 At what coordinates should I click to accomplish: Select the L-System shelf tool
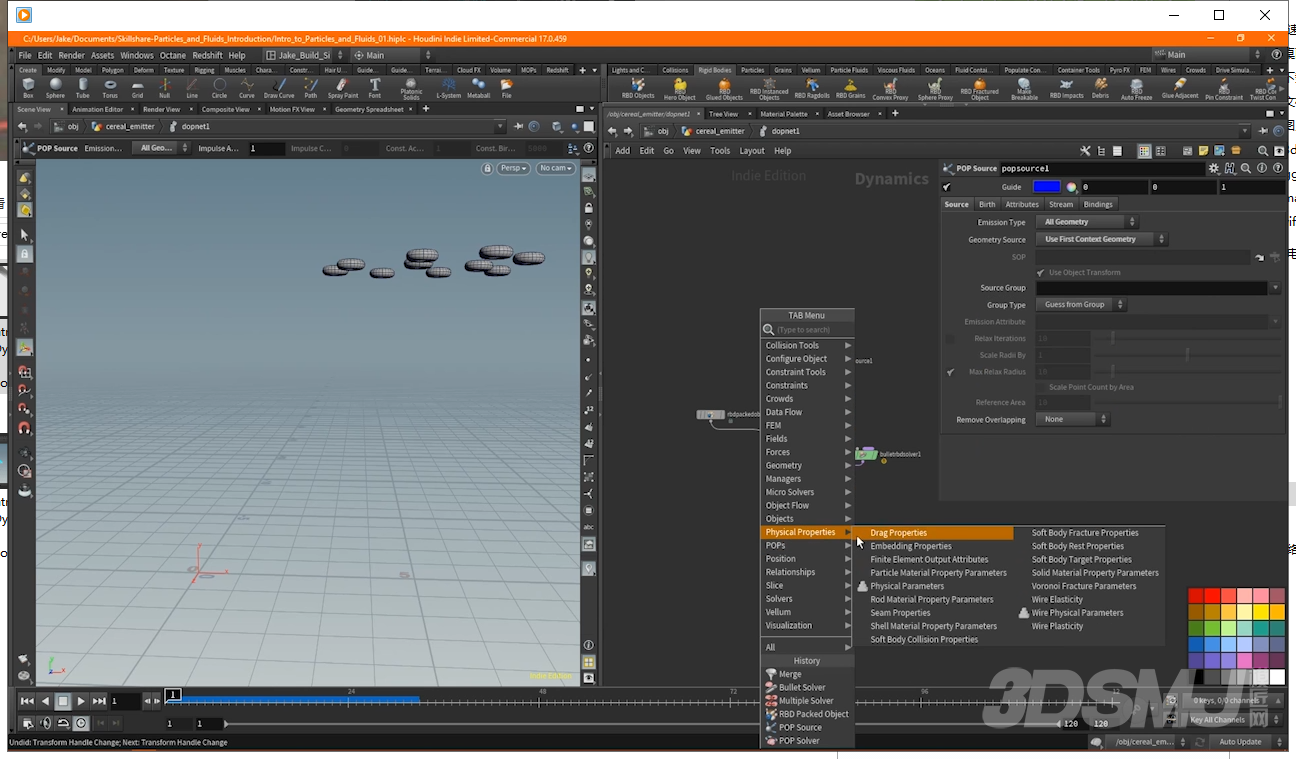448,89
